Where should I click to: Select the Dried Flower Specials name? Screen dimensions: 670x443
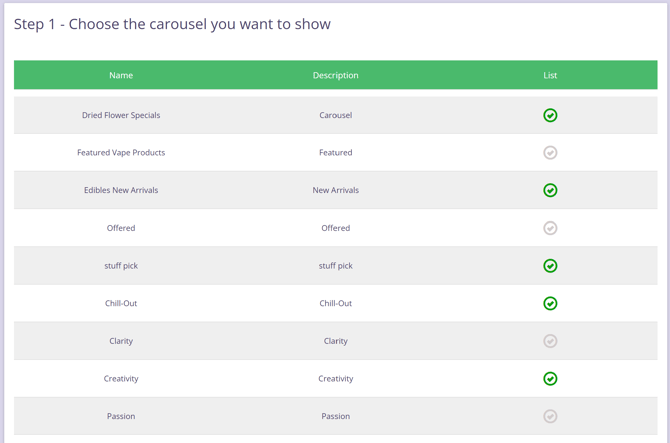[x=121, y=115]
